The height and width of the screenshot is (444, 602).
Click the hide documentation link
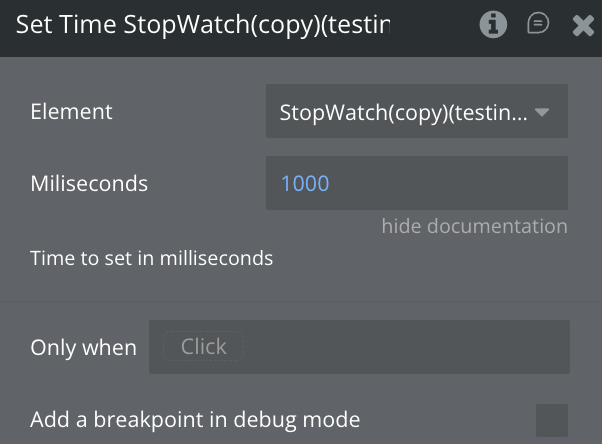474,226
